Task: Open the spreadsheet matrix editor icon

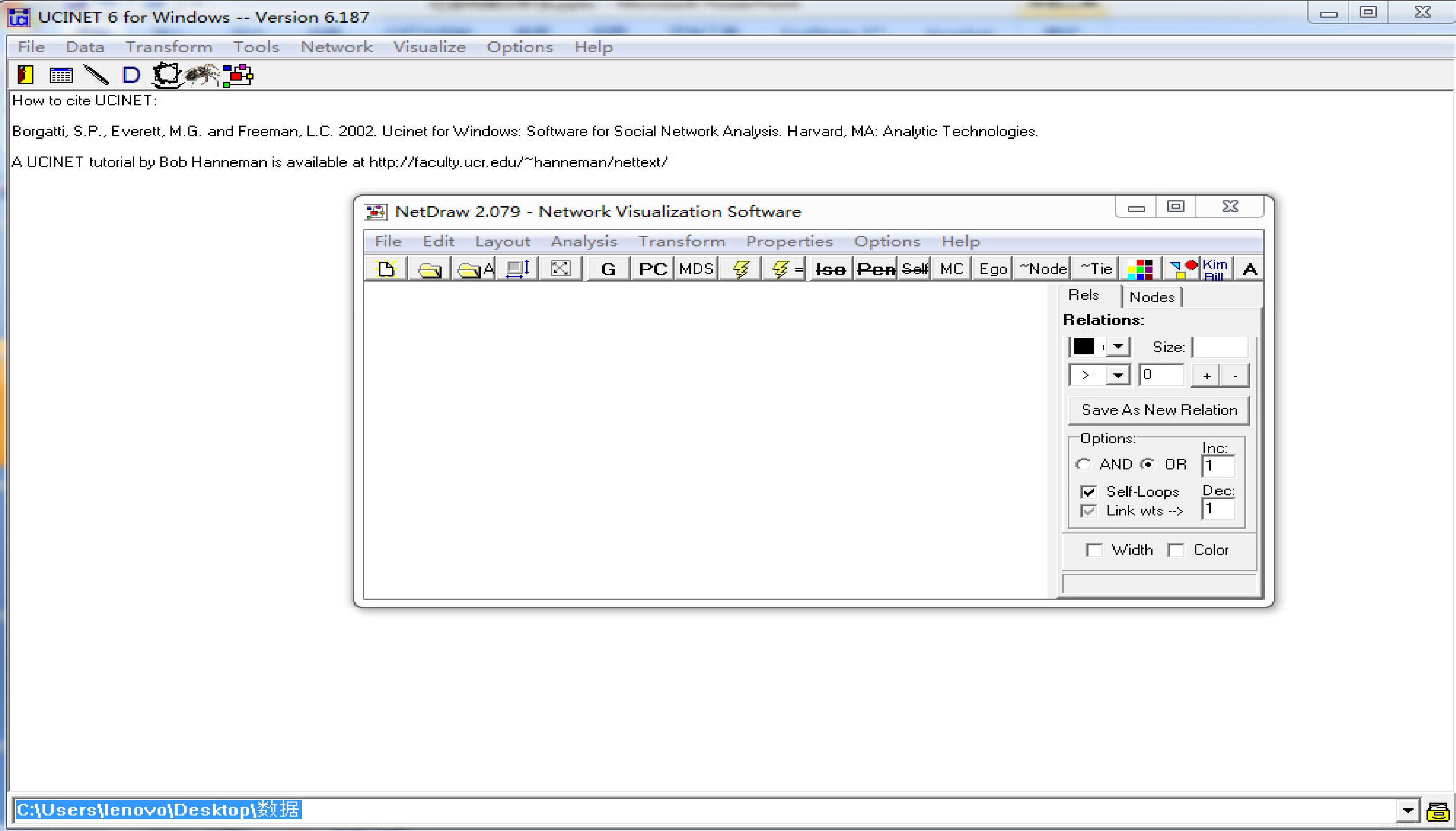Action: [x=60, y=75]
